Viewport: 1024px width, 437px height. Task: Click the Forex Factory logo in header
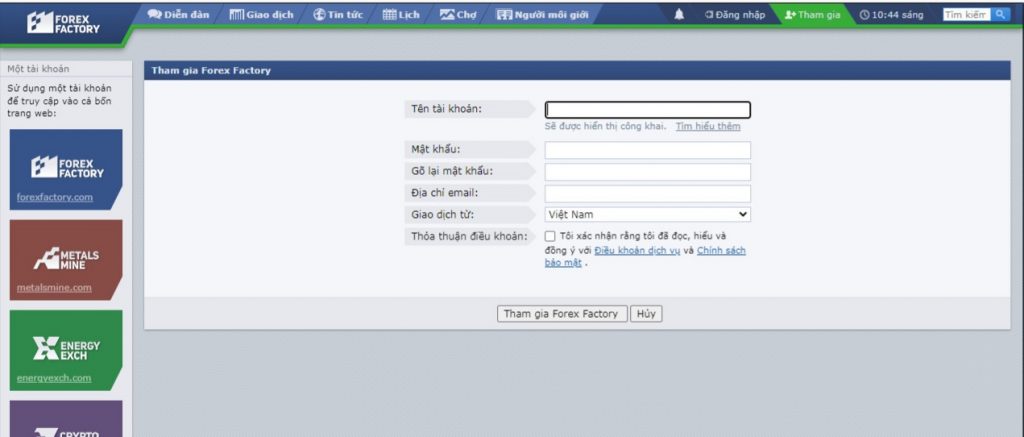65,22
